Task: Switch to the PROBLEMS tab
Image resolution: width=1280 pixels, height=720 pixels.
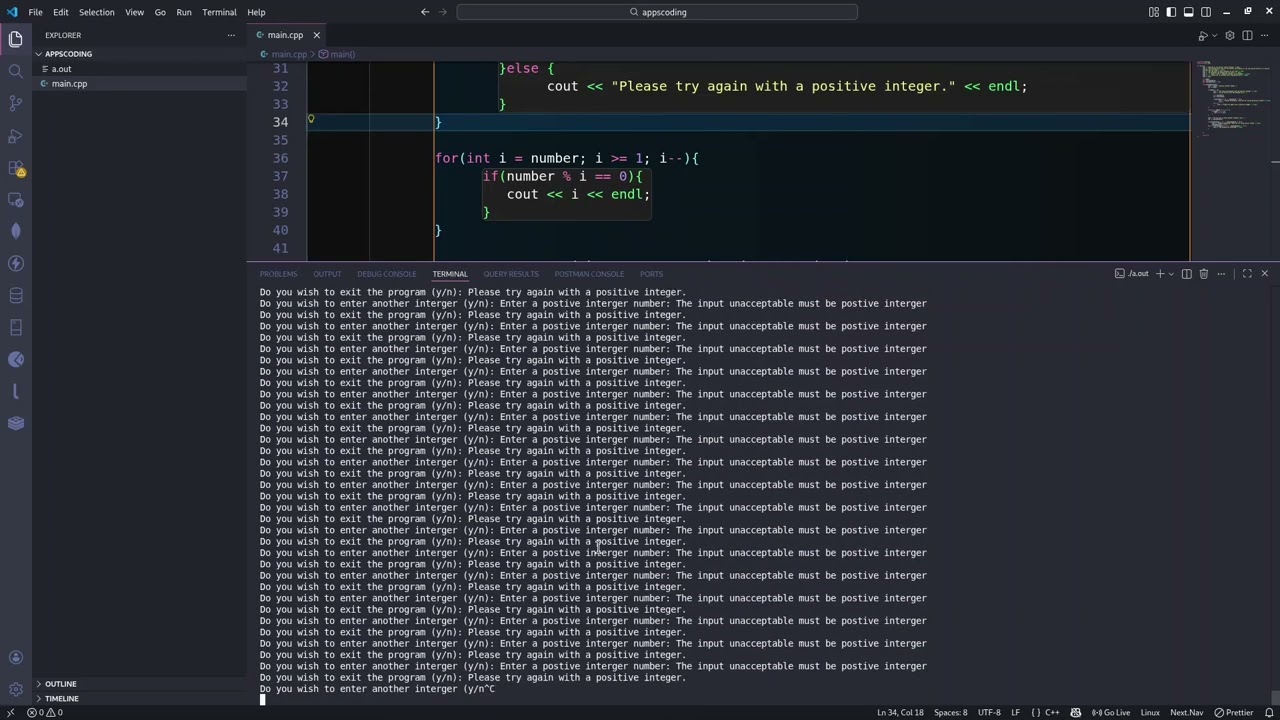Action: (x=278, y=273)
